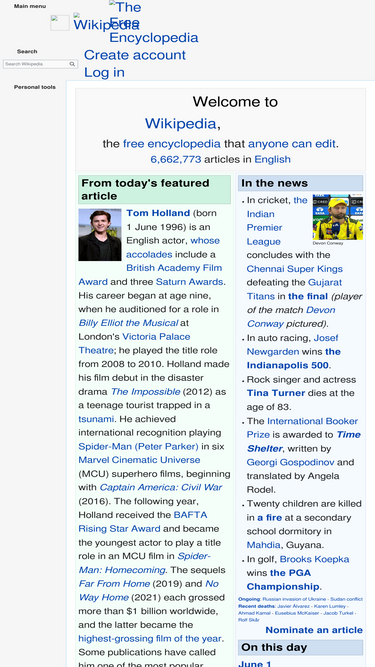
Task: Open the Devon Conway photo thumbnail
Action: click(338, 217)
